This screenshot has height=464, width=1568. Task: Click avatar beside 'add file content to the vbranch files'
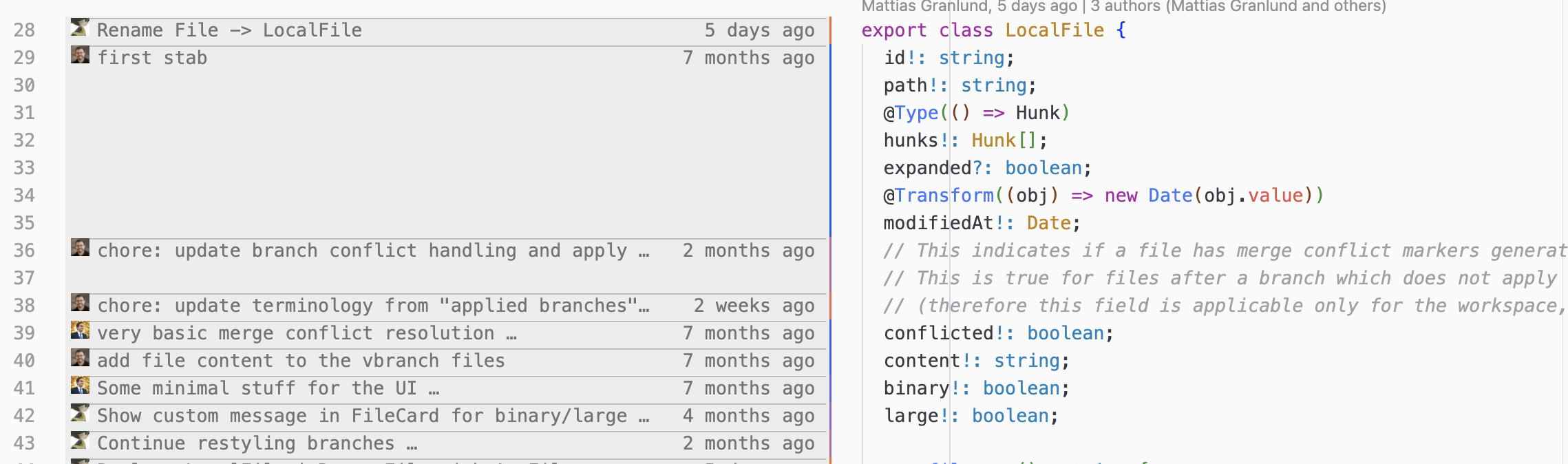point(80,358)
